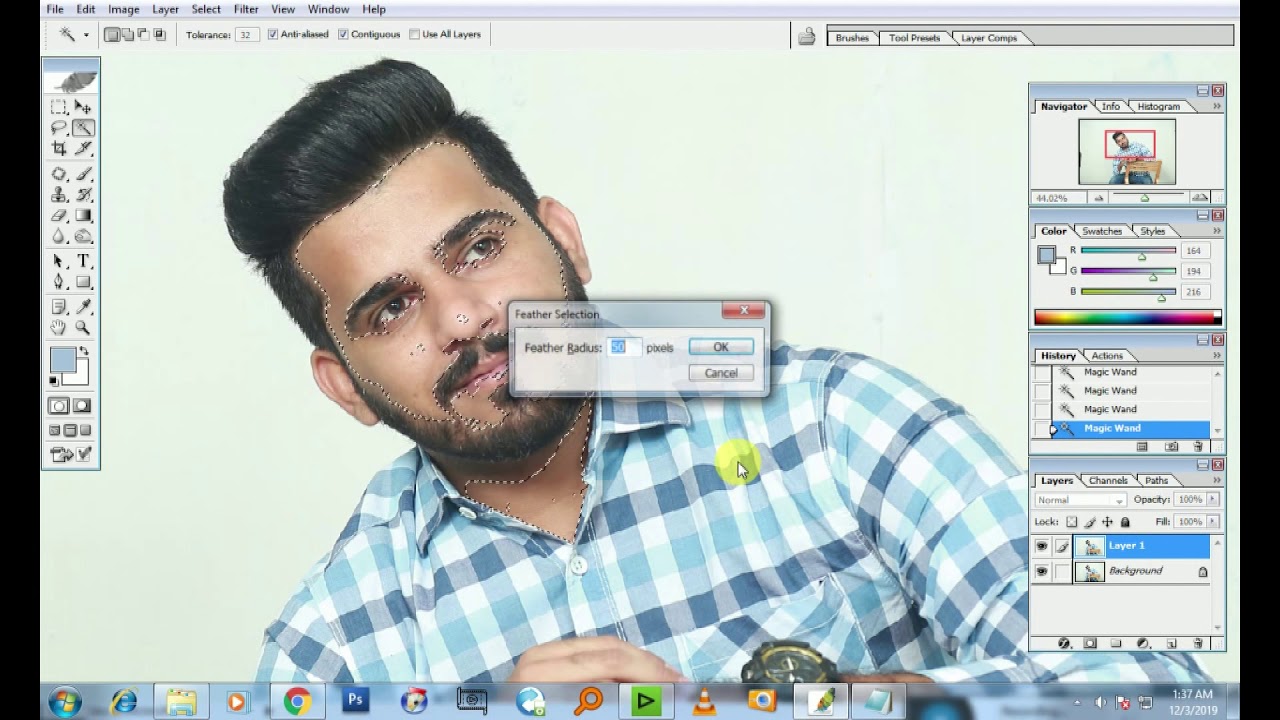
Task: Select the Gradient tool
Action: [x=83, y=215]
